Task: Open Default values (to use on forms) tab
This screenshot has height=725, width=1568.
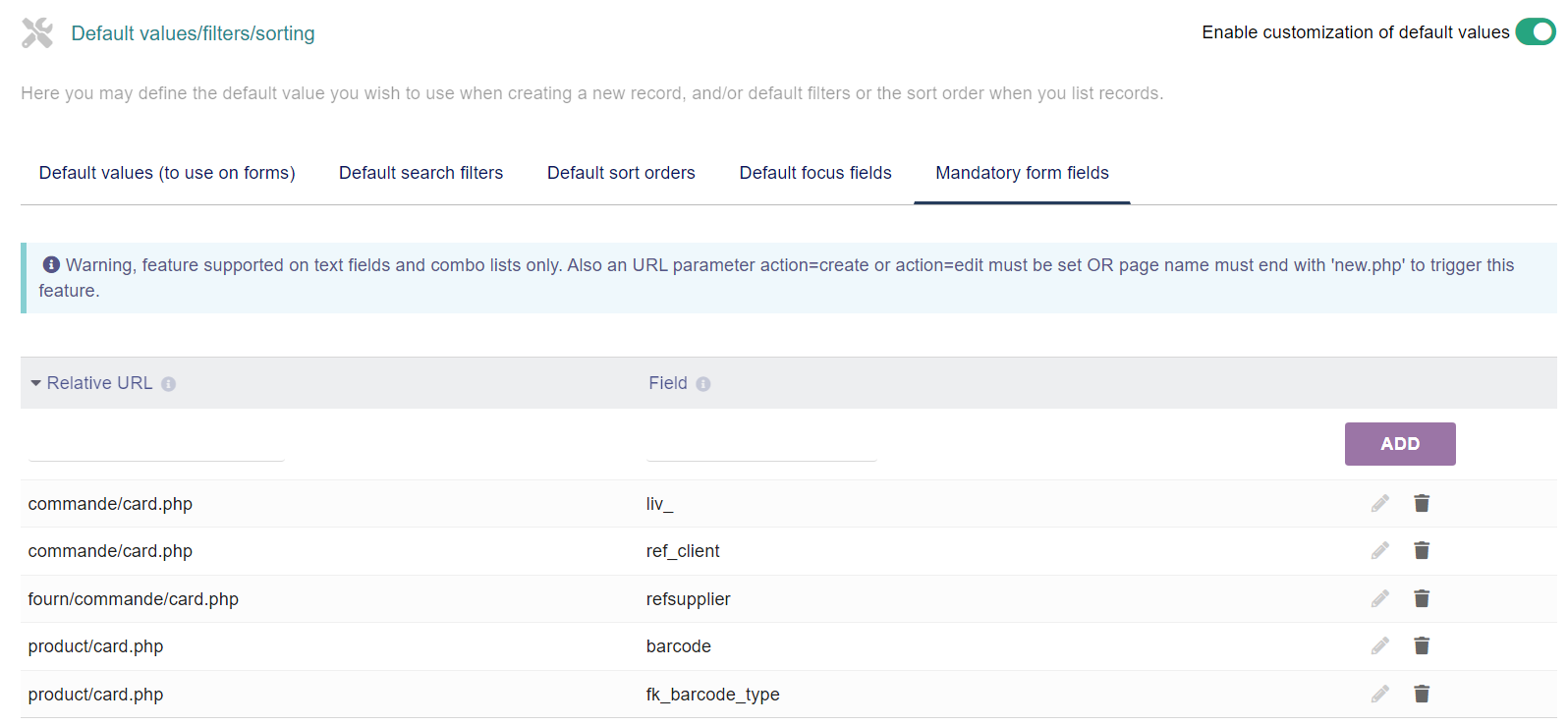Action: tap(167, 173)
